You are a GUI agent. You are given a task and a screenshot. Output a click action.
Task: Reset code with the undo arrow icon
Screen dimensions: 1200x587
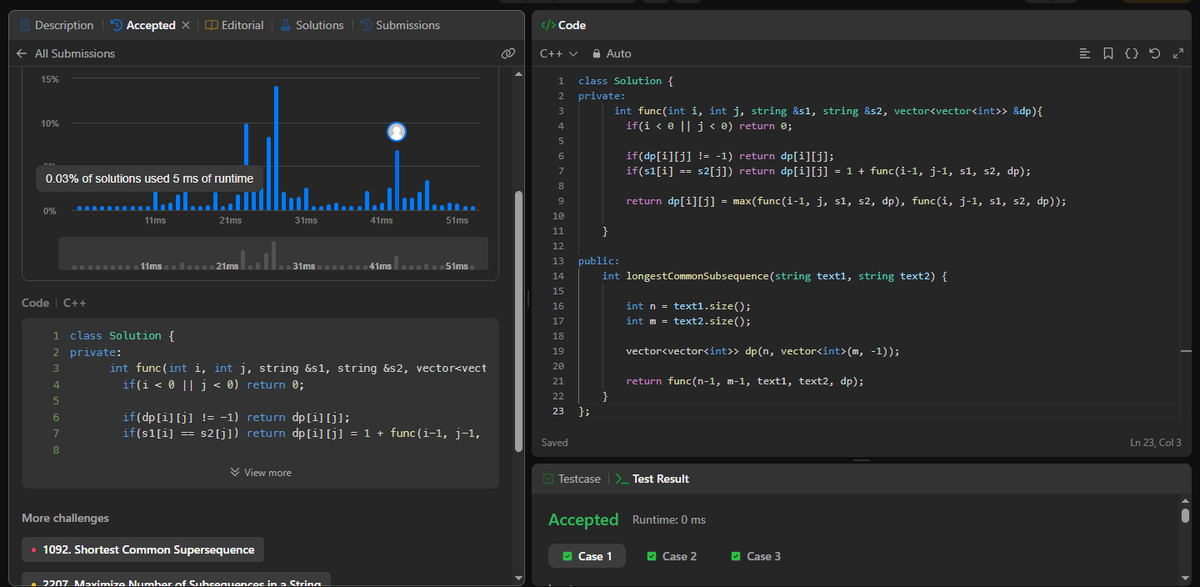(x=1155, y=53)
